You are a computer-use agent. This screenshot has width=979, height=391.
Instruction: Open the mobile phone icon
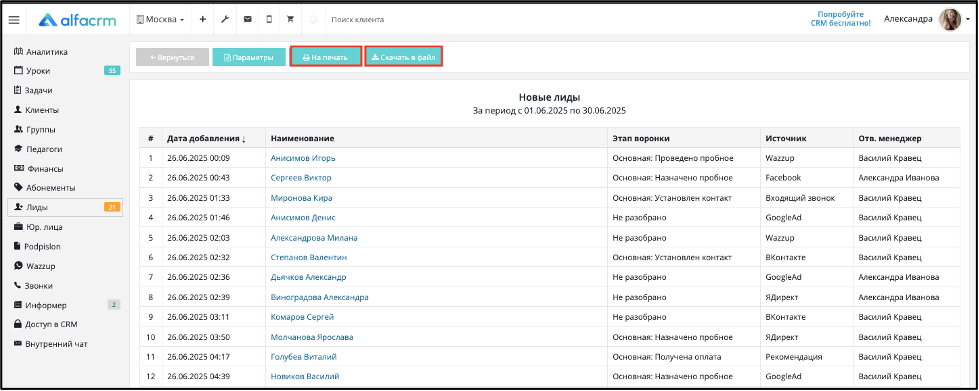tap(269, 19)
